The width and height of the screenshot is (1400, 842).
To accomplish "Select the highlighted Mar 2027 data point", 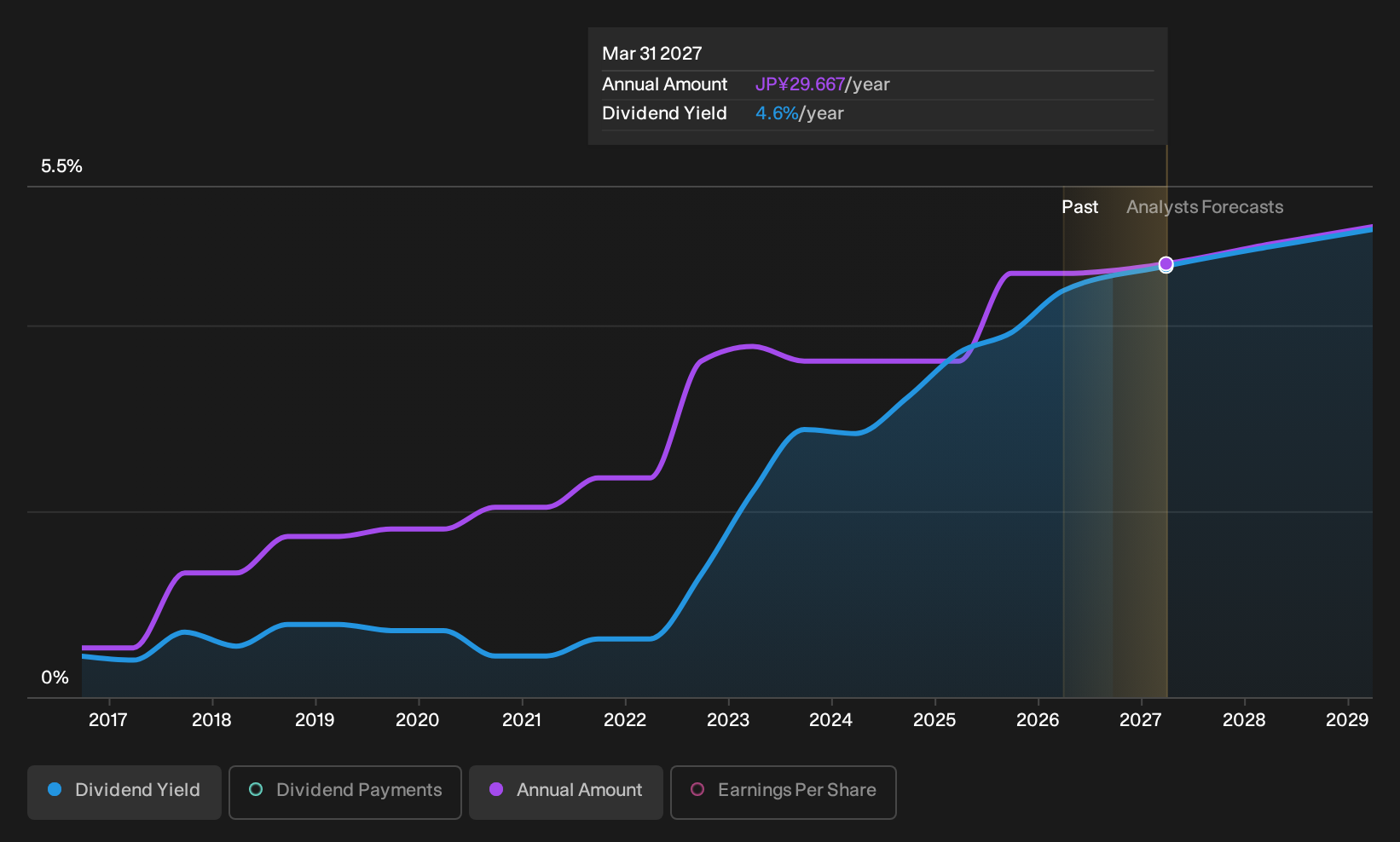I will (x=1166, y=264).
